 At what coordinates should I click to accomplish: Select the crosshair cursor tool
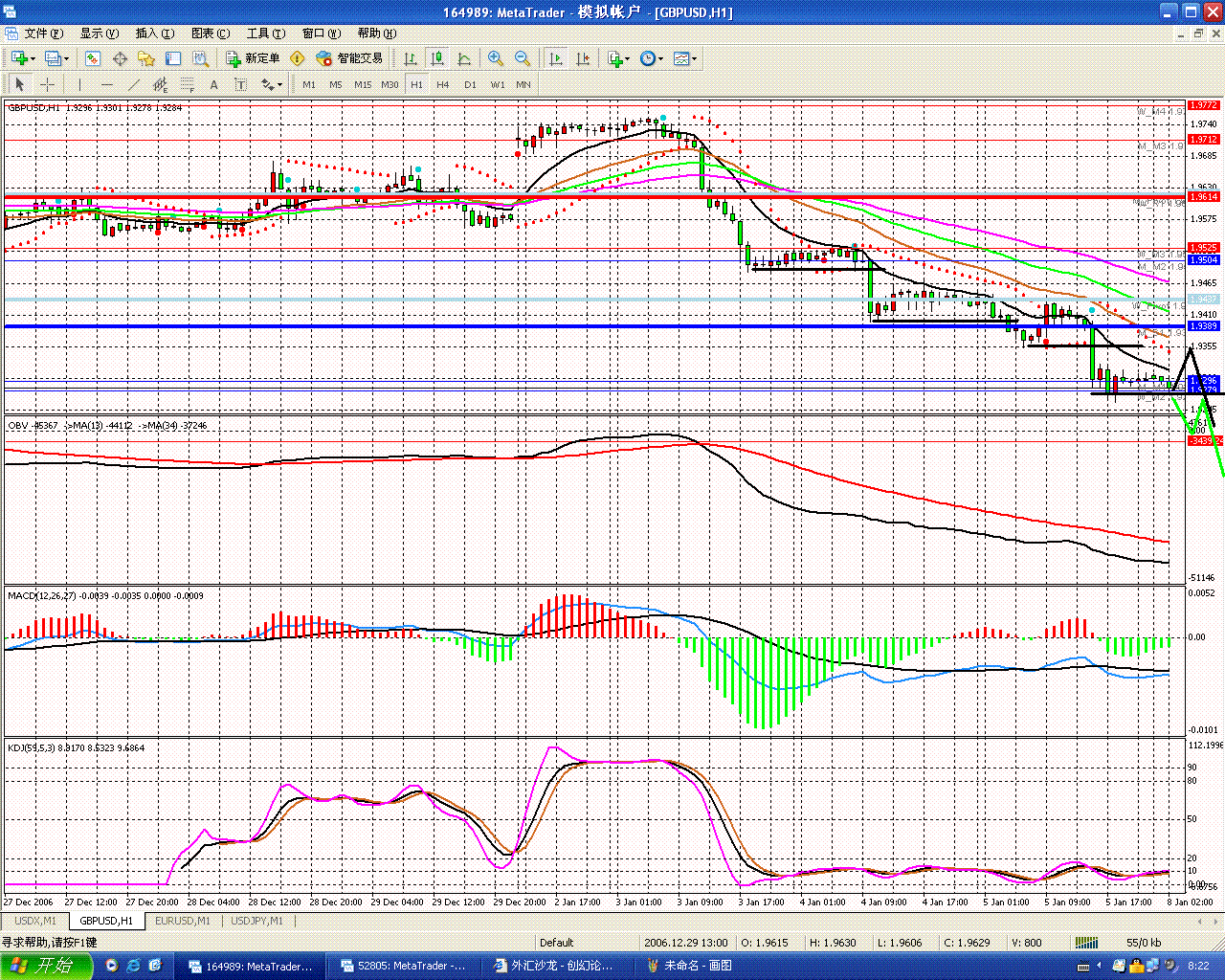(47, 84)
